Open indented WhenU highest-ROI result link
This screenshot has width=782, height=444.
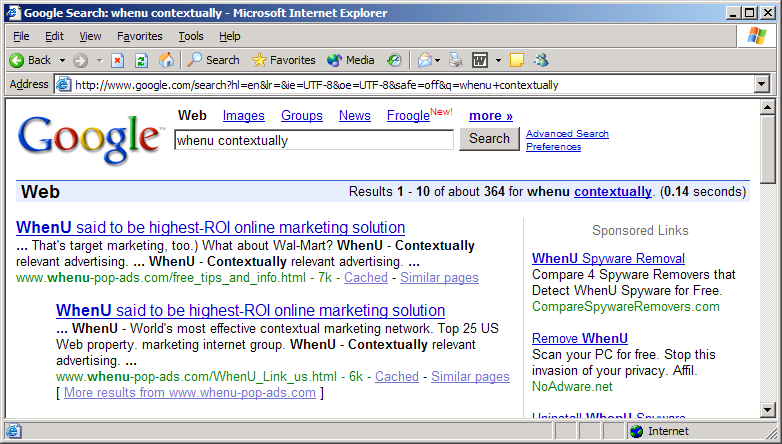coord(250,310)
